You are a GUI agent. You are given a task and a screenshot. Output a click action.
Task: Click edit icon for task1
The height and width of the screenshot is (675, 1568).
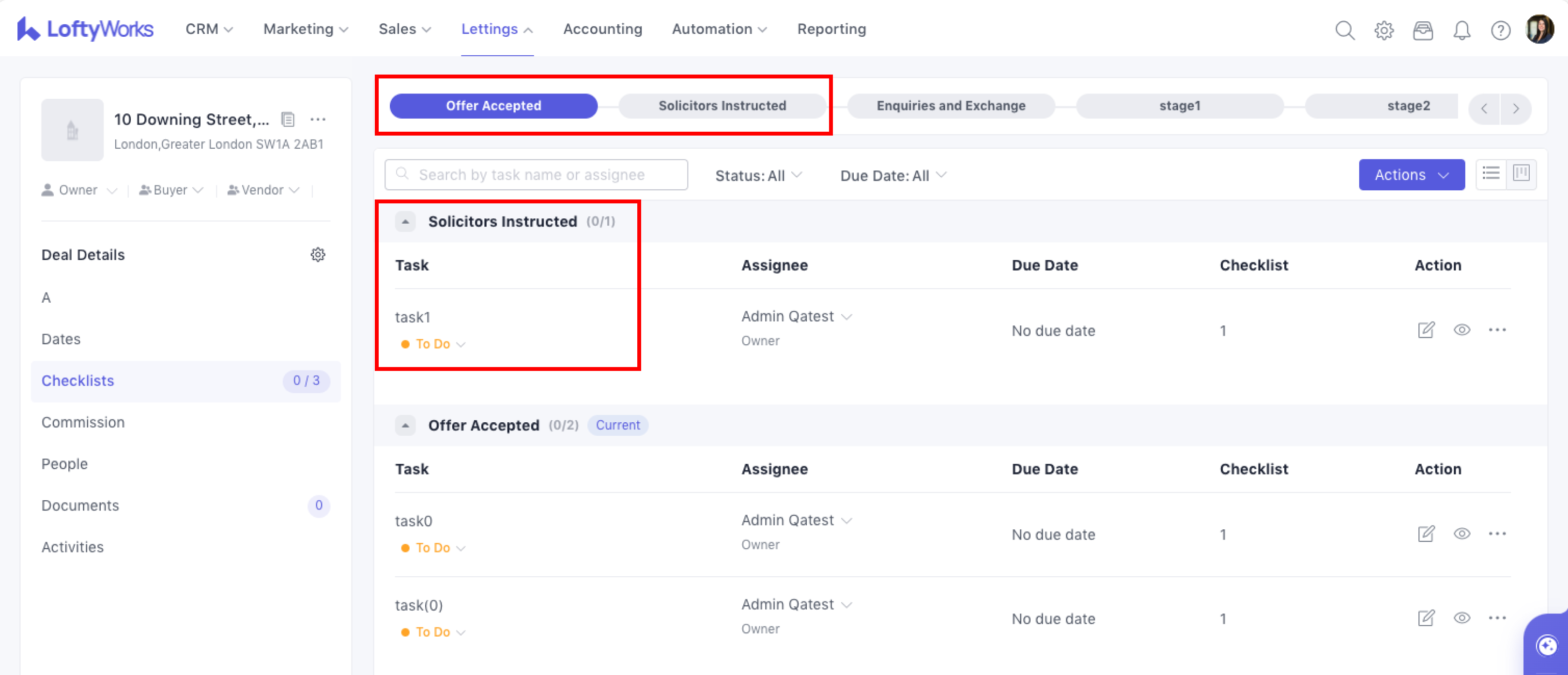(1426, 330)
